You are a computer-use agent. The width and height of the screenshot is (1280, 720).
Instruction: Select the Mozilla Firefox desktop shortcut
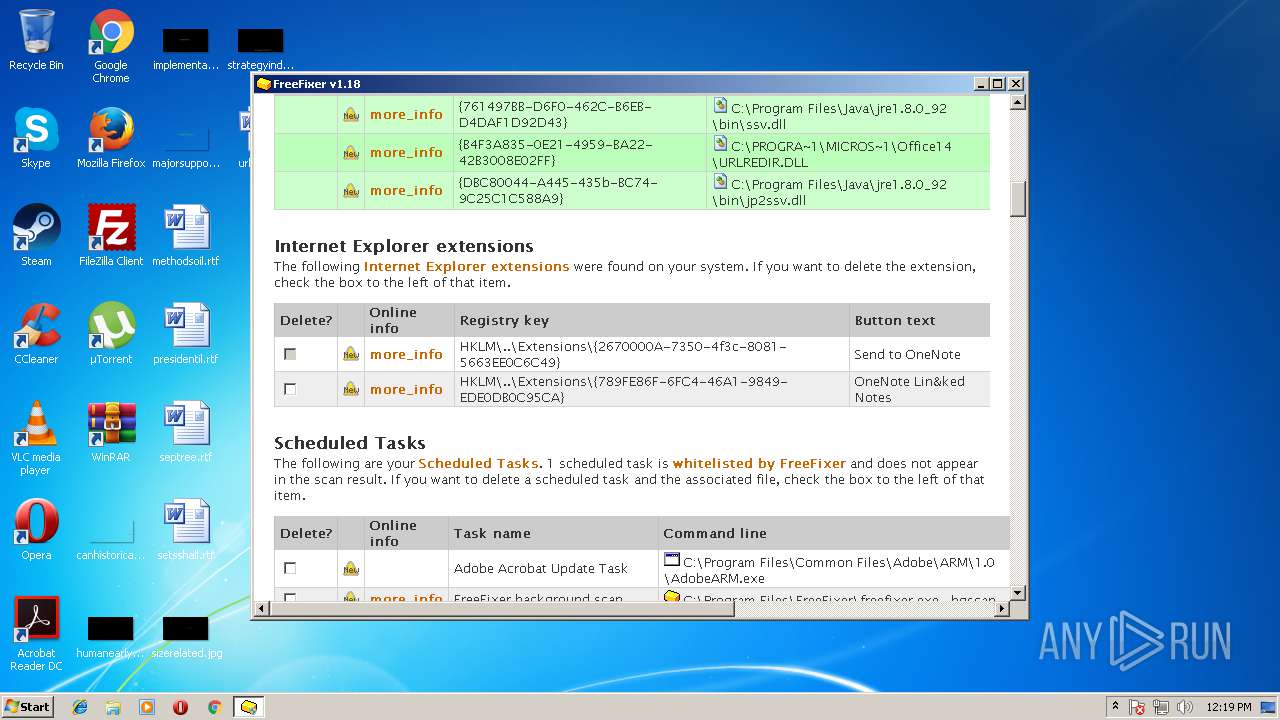[111, 138]
